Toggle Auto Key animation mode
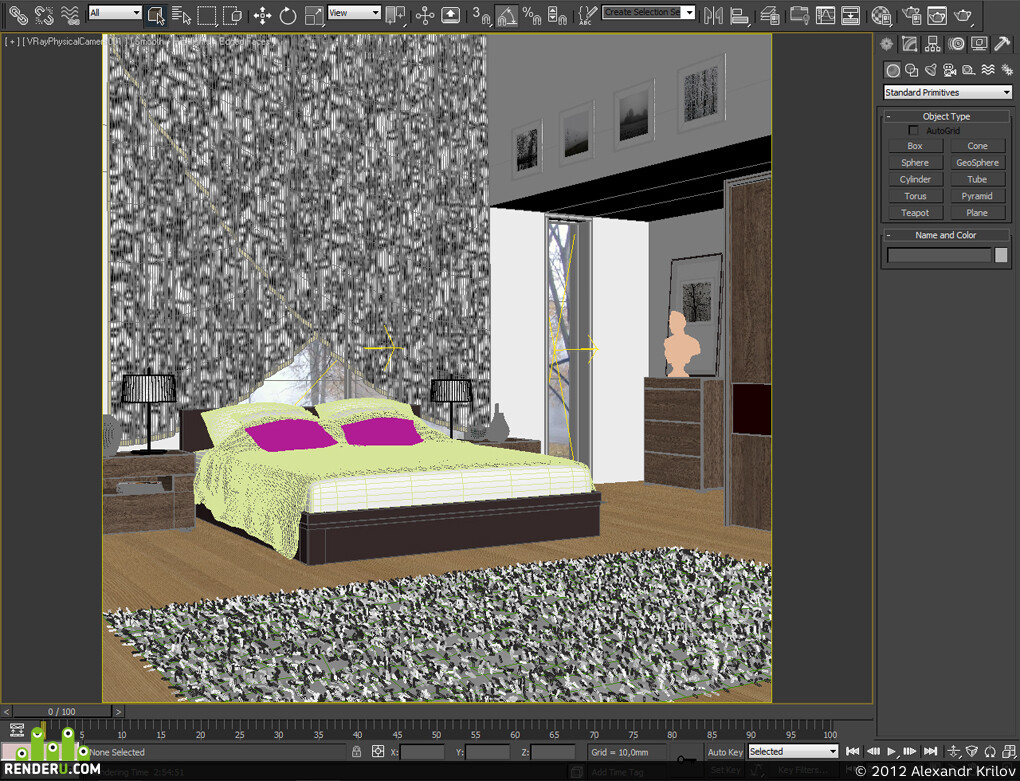The image size is (1020, 781). pos(725,752)
